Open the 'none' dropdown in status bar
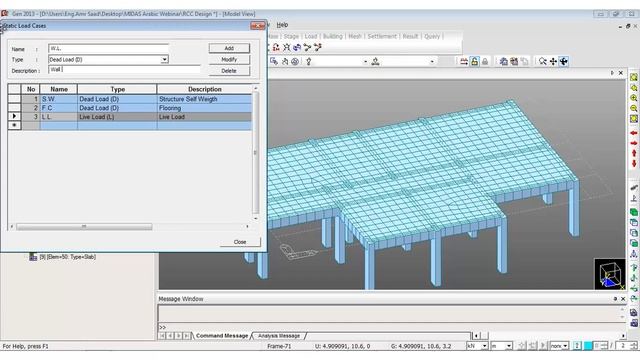The height and width of the screenshot is (360, 640). 565,346
